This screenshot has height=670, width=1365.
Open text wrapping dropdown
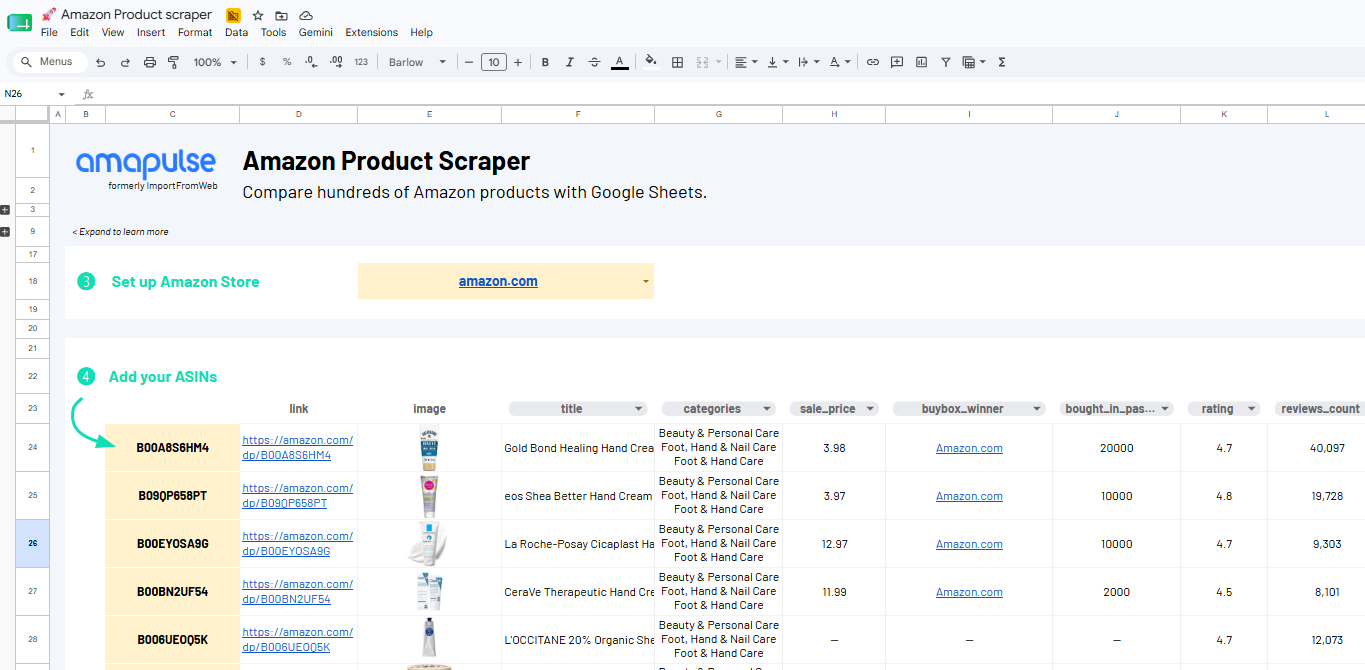tap(808, 62)
